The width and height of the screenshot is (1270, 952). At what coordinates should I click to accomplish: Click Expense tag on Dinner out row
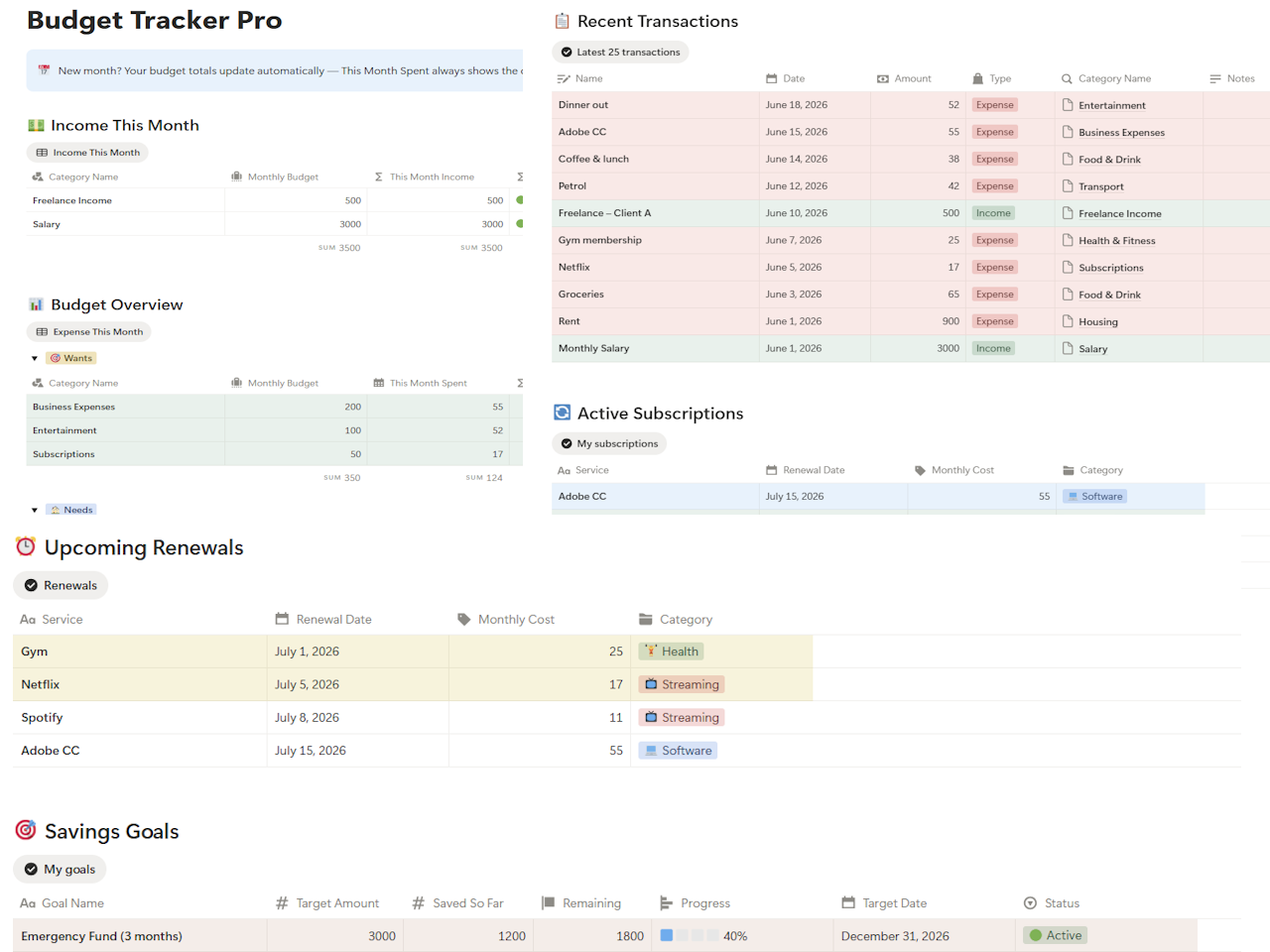tap(994, 105)
